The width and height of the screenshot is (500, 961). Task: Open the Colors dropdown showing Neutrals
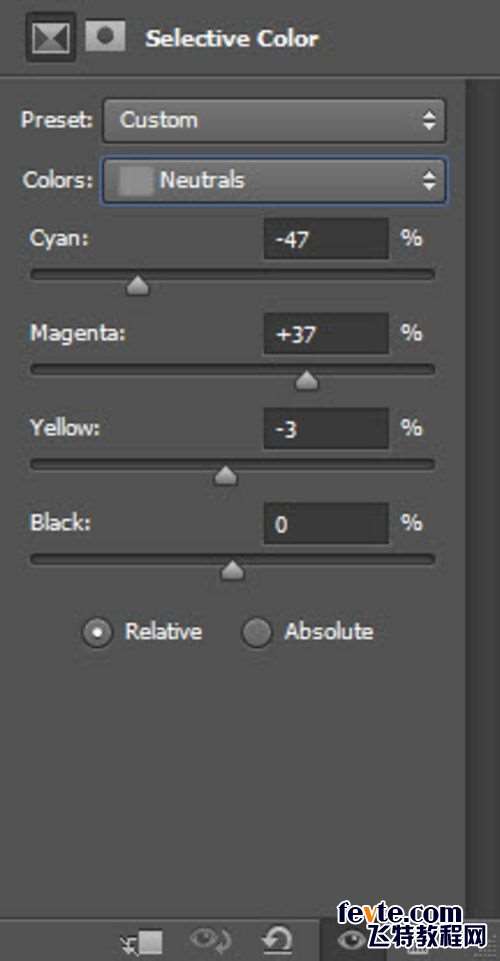[x=274, y=180]
